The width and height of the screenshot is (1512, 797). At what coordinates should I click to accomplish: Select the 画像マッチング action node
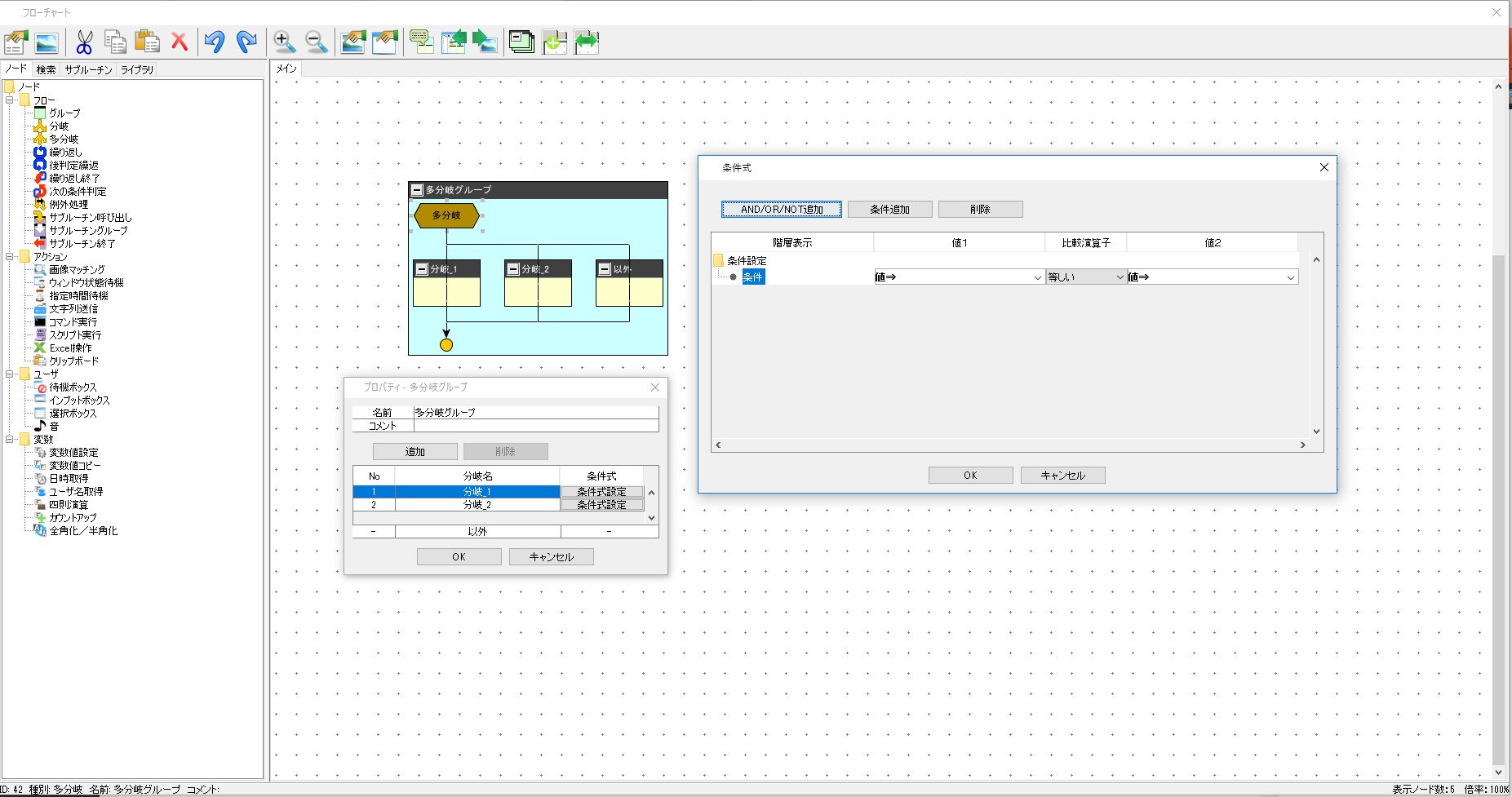pos(77,270)
